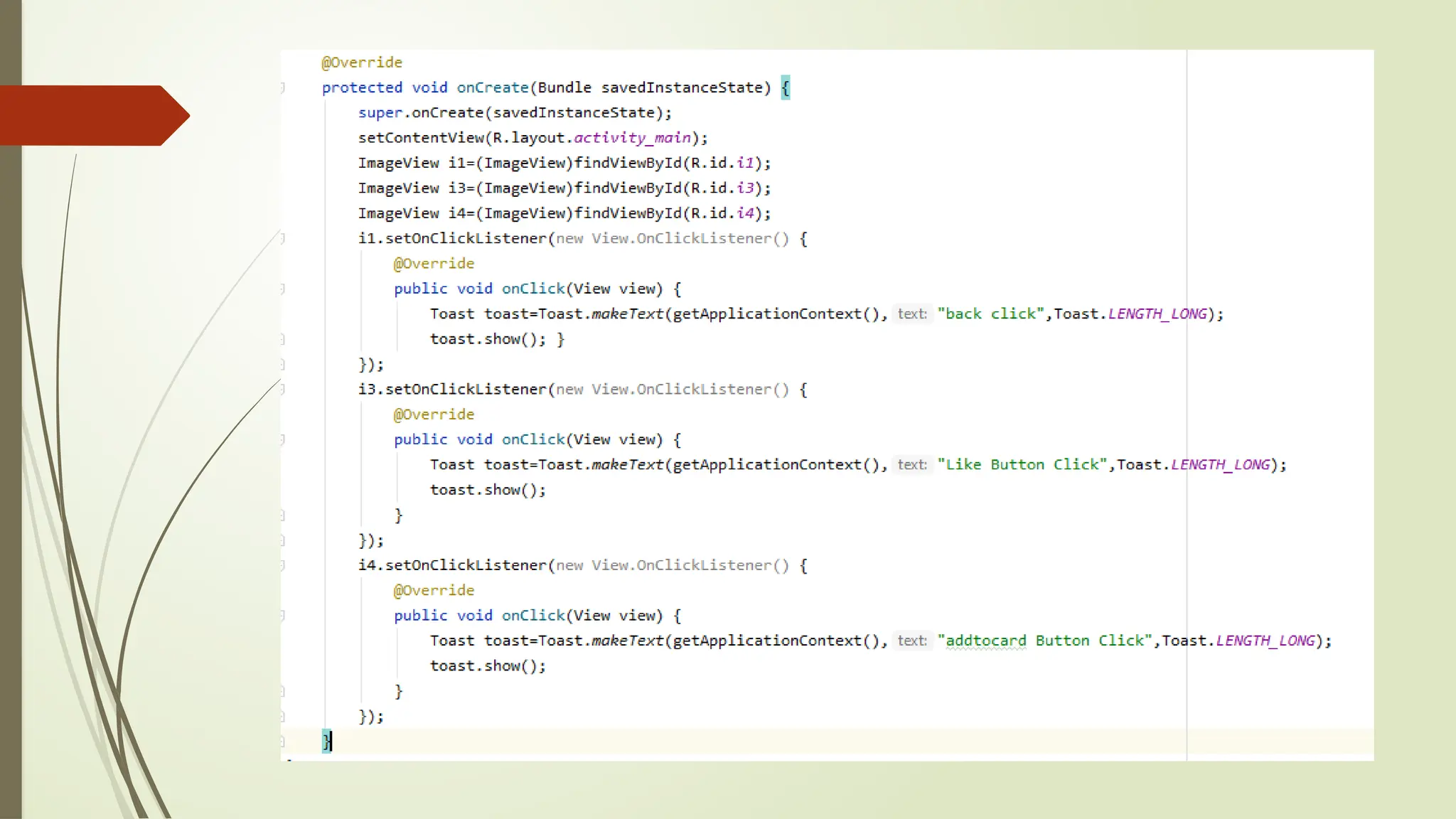Click the text: hint before "back click"
The image size is (1456, 819).
click(x=911, y=314)
